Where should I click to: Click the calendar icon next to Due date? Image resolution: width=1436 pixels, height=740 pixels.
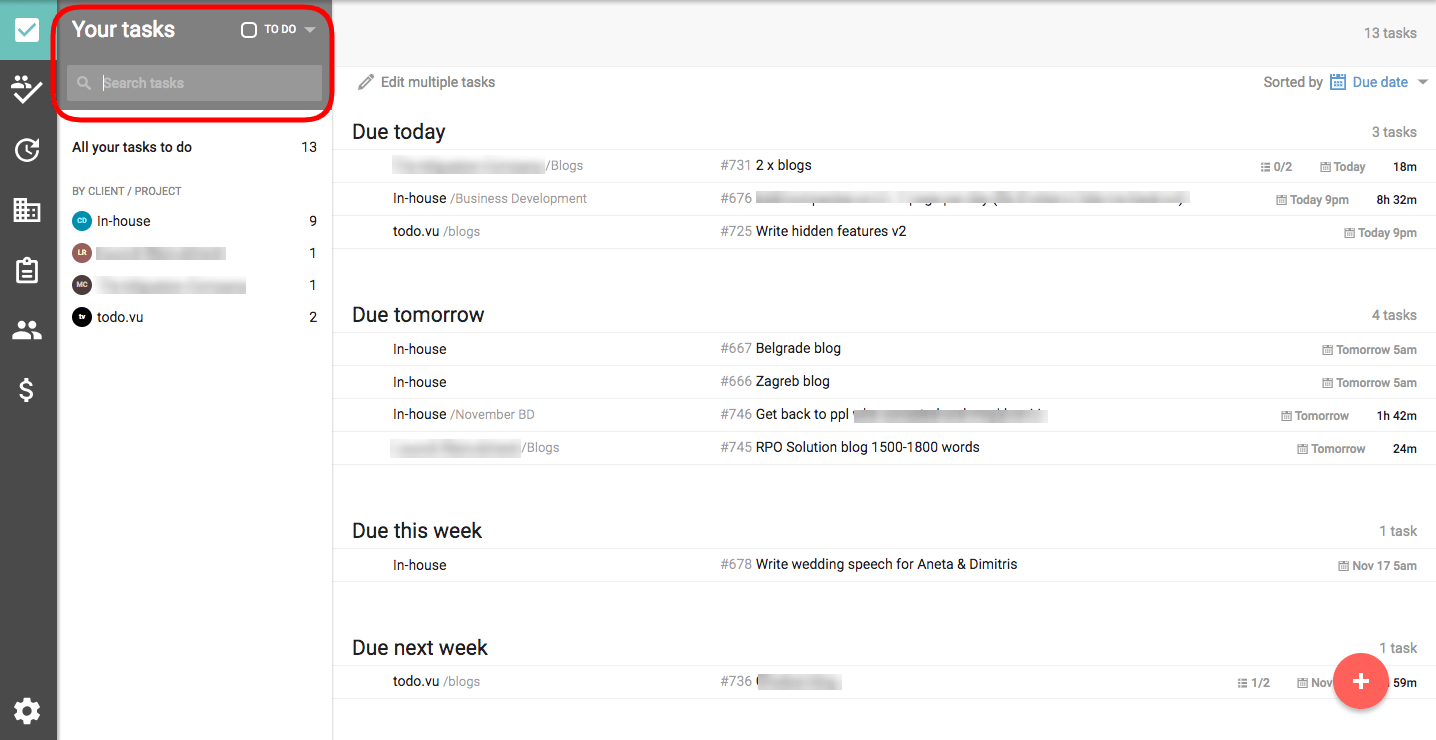(x=1338, y=82)
